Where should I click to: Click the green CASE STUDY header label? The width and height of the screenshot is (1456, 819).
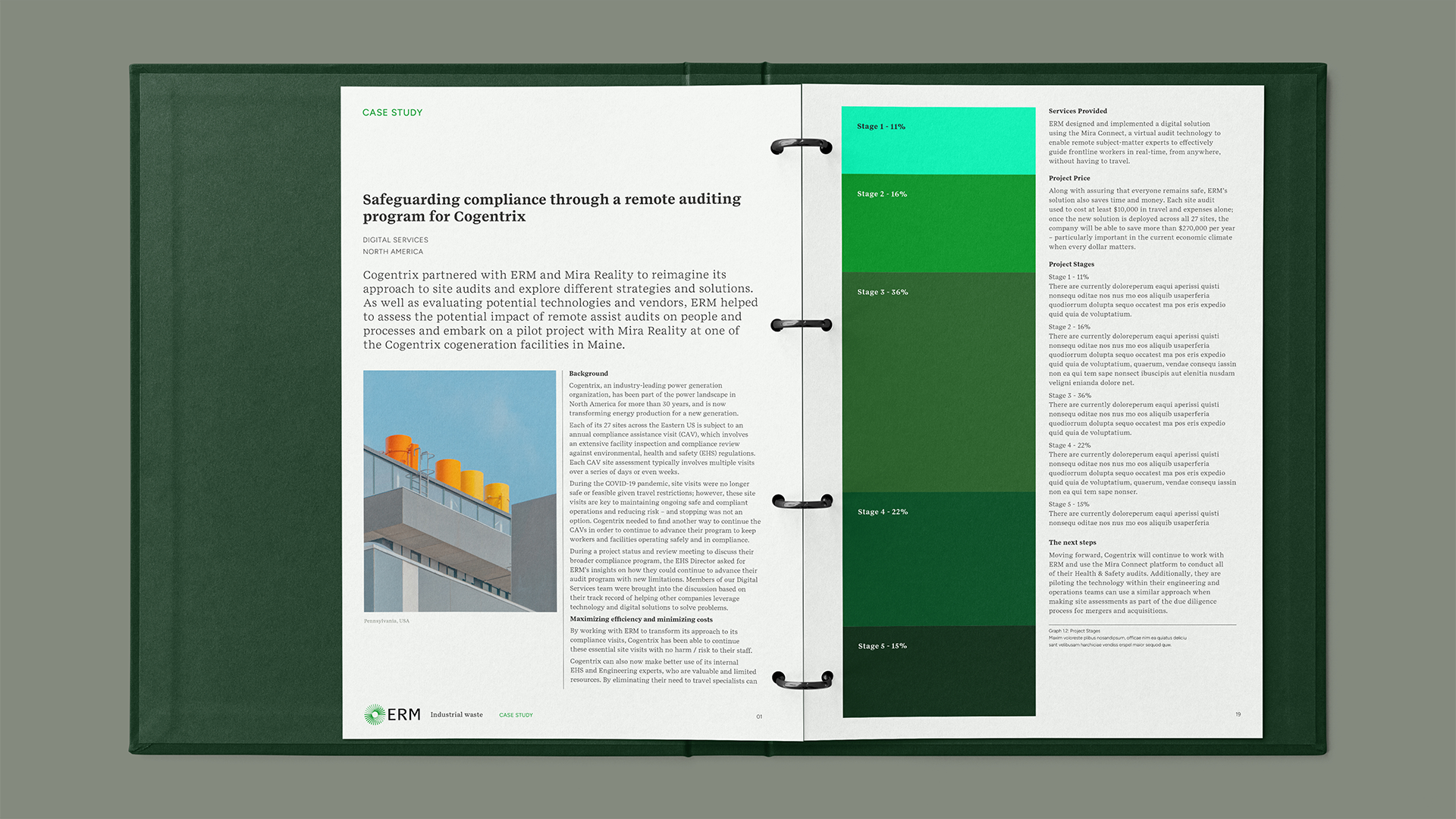tap(392, 112)
